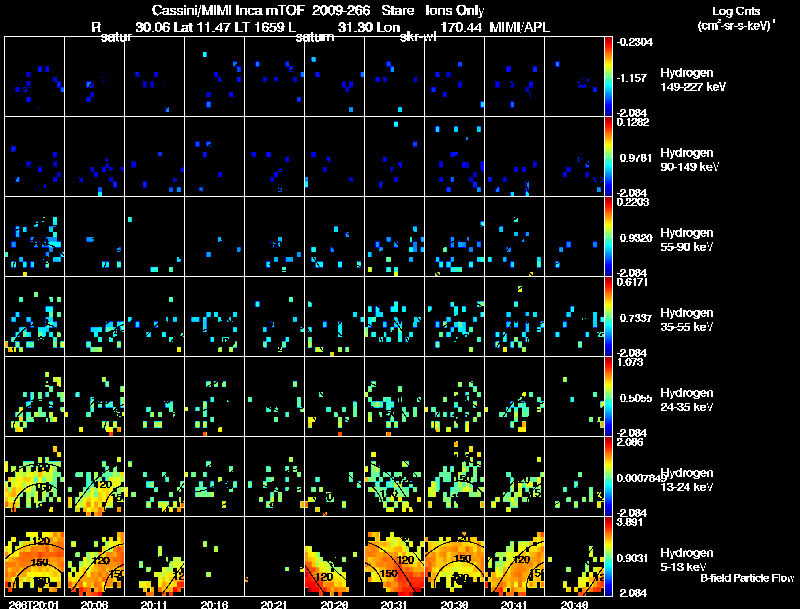Click the color bar for 35-55 keV row
The image size is (800, 609).
pos(608,317)
